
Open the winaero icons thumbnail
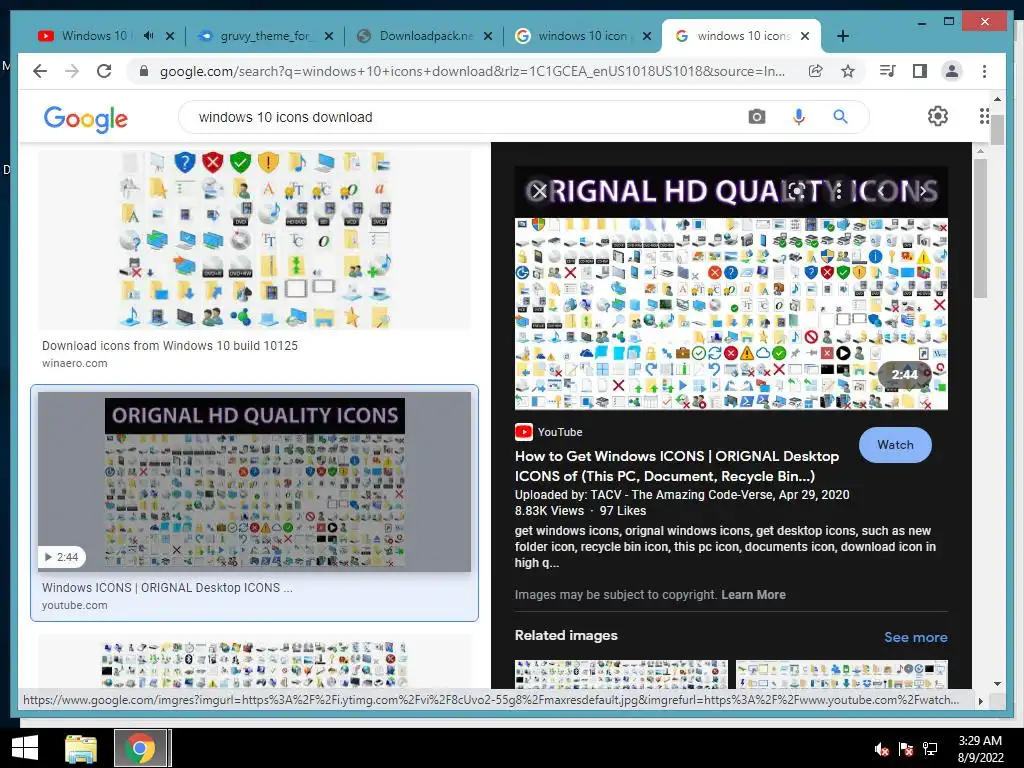254,240
